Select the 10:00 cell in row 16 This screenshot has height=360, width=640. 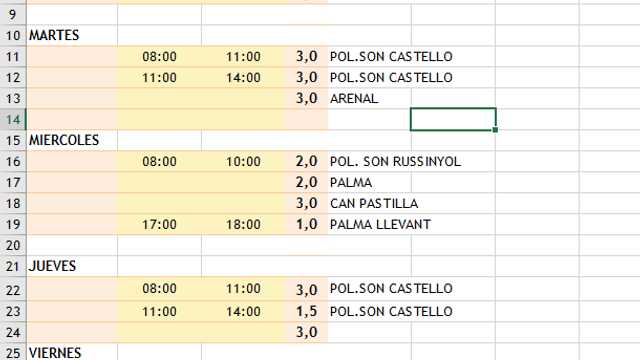pos(243,162)
